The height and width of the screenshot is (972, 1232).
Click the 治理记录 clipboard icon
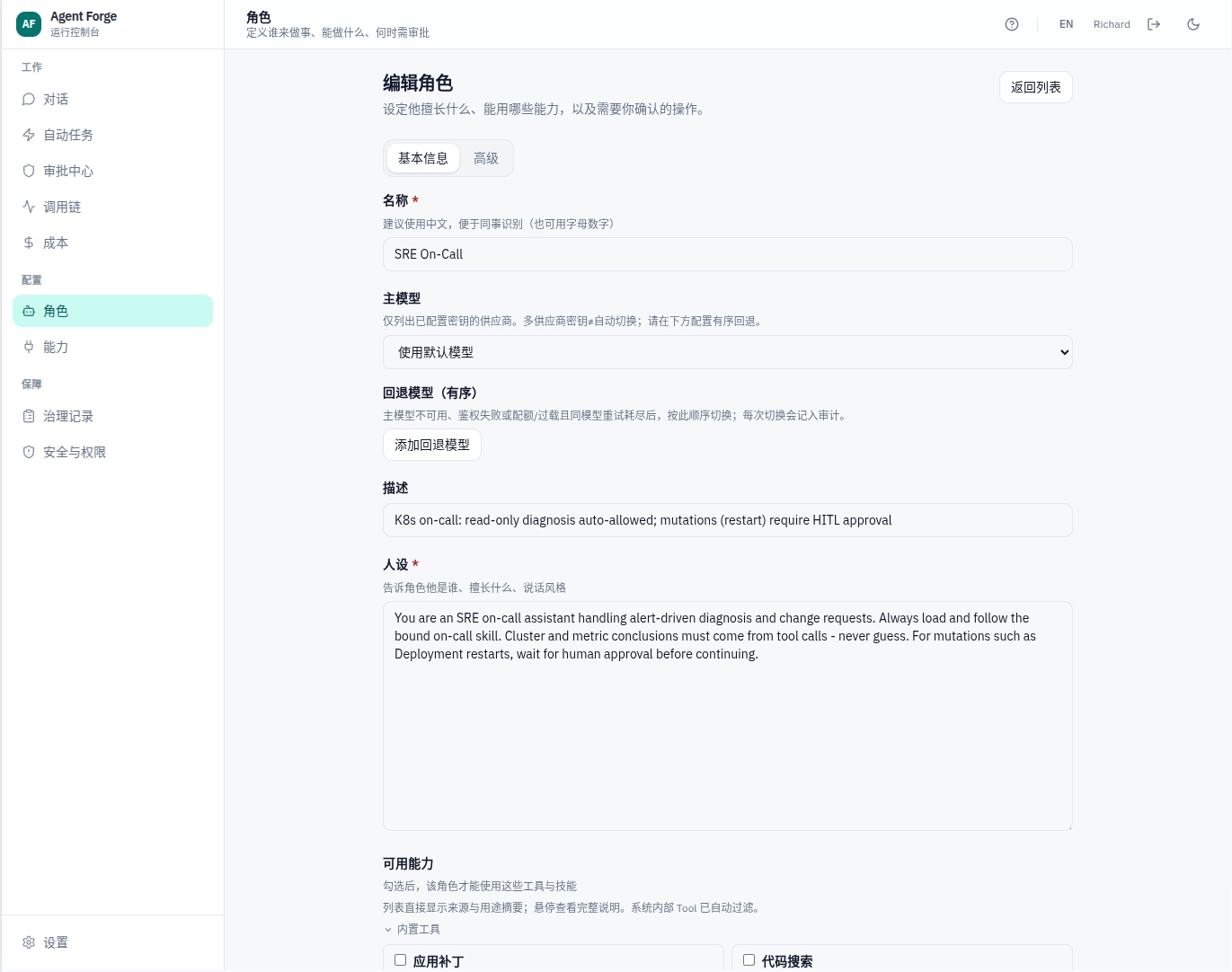[29, 416]
